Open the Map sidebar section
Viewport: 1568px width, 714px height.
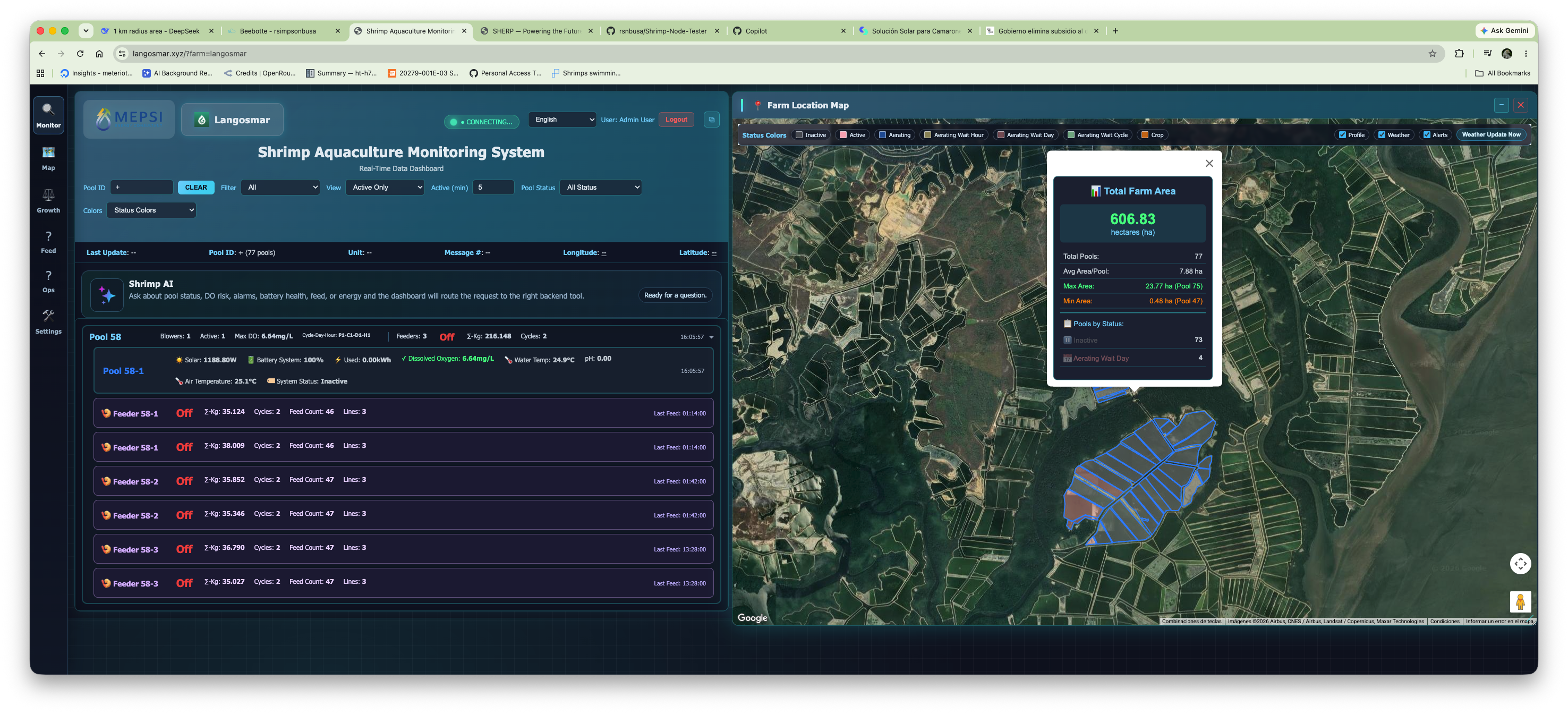point(48,158)
